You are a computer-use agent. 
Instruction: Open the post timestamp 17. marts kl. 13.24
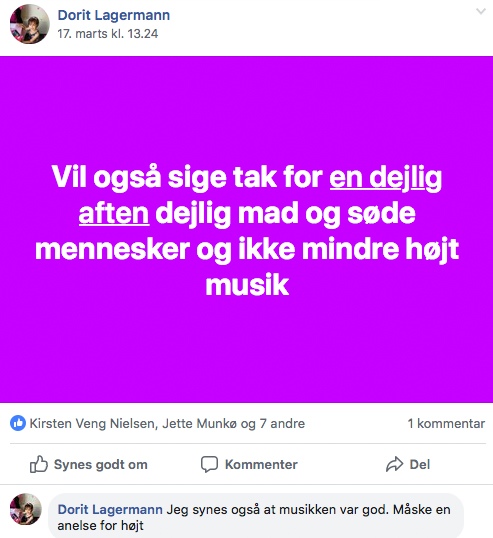point(108,34)
